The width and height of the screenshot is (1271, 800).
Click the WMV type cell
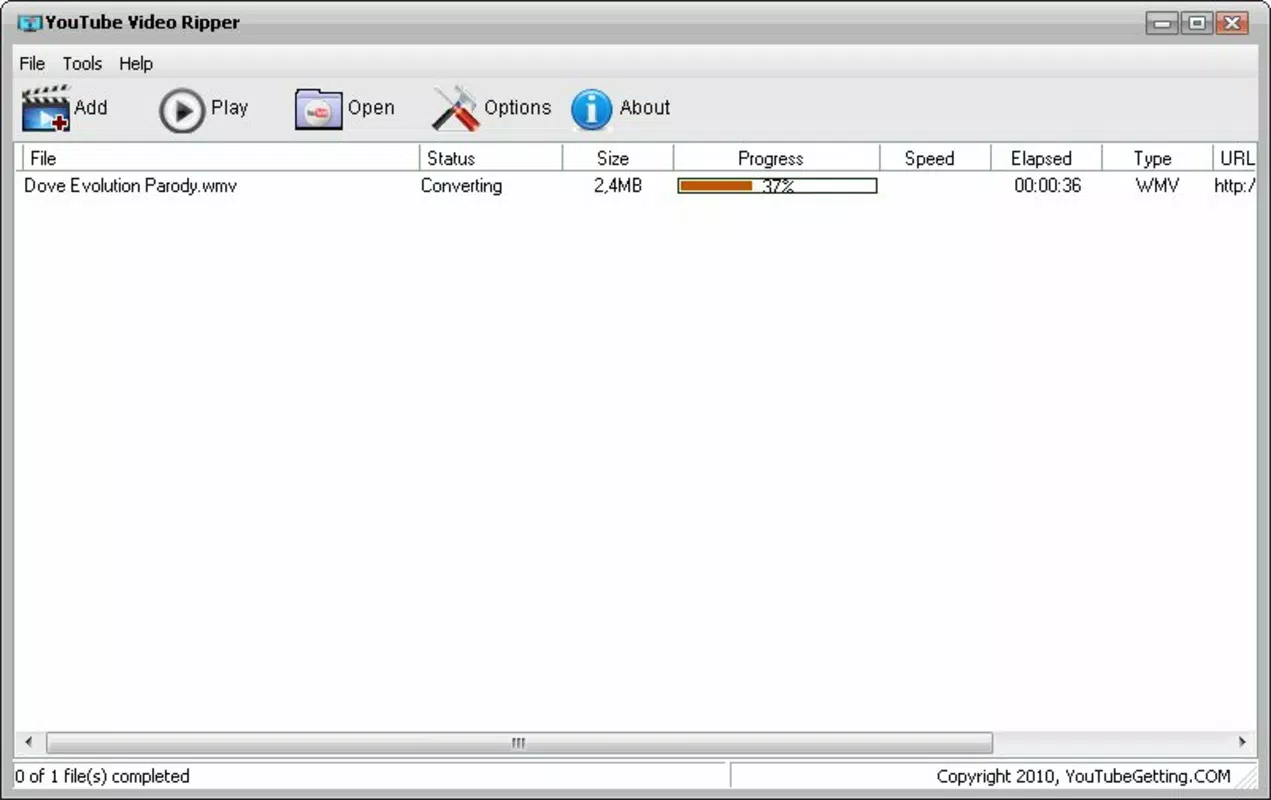point(1157,186)
